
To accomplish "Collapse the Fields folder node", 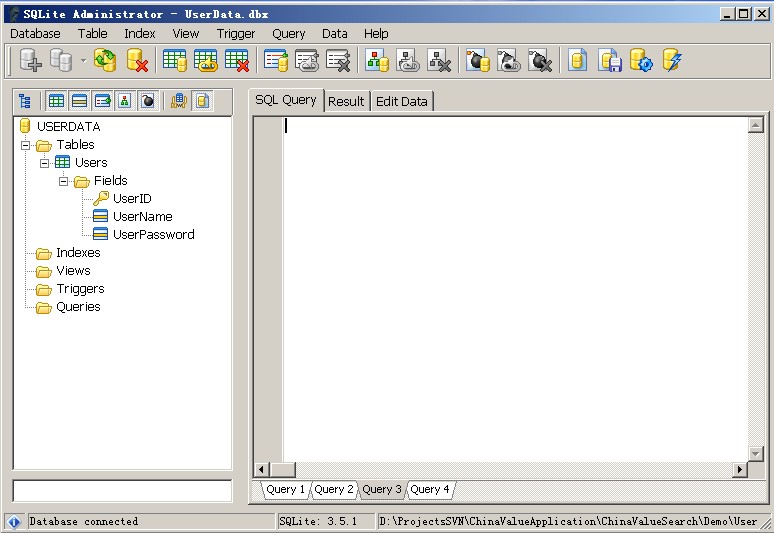I will (x=63, y=181).
